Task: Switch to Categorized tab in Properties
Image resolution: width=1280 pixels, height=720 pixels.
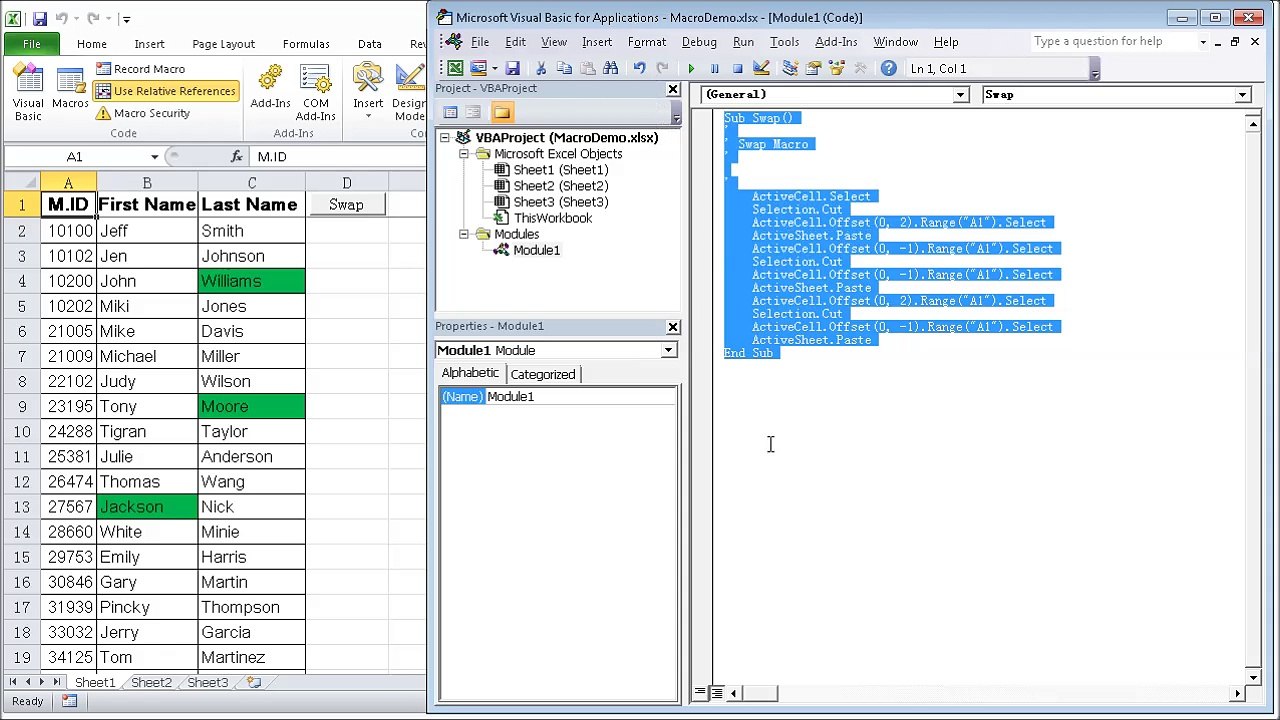Action: [x=543, y=374]
